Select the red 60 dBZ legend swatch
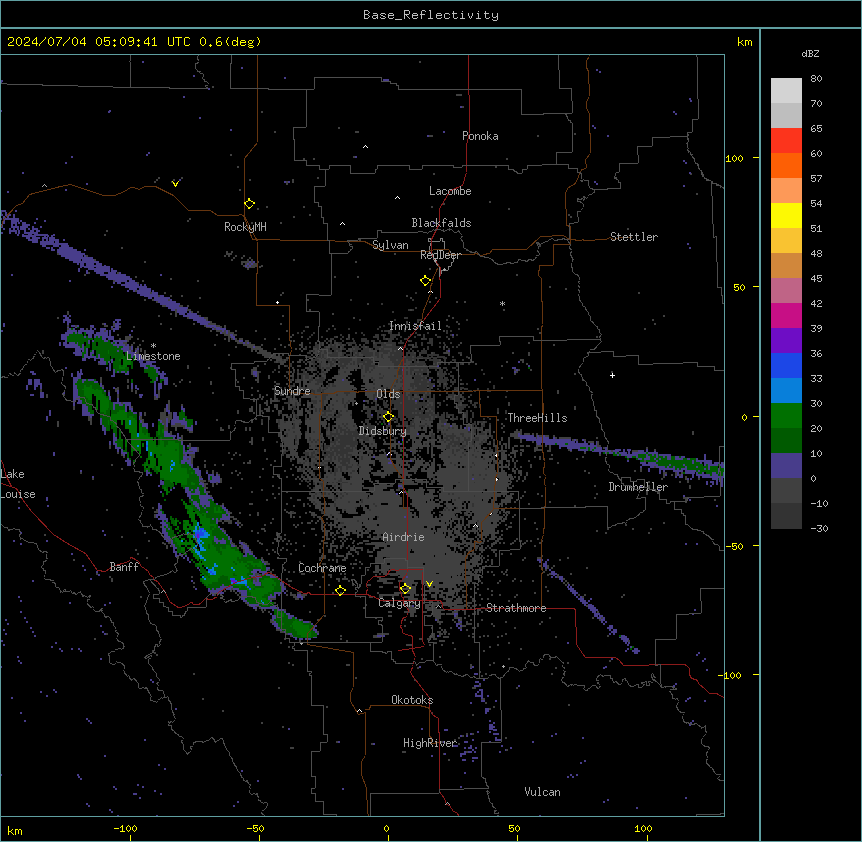Screen dimensions: 862x842 coord(786,141)
